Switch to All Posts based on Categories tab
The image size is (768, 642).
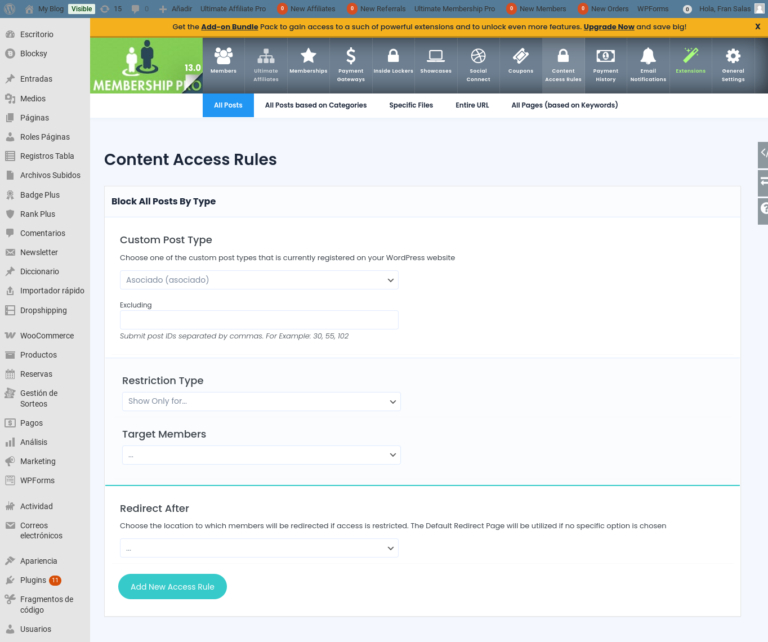pyautogui.click(x=316, y=105)
